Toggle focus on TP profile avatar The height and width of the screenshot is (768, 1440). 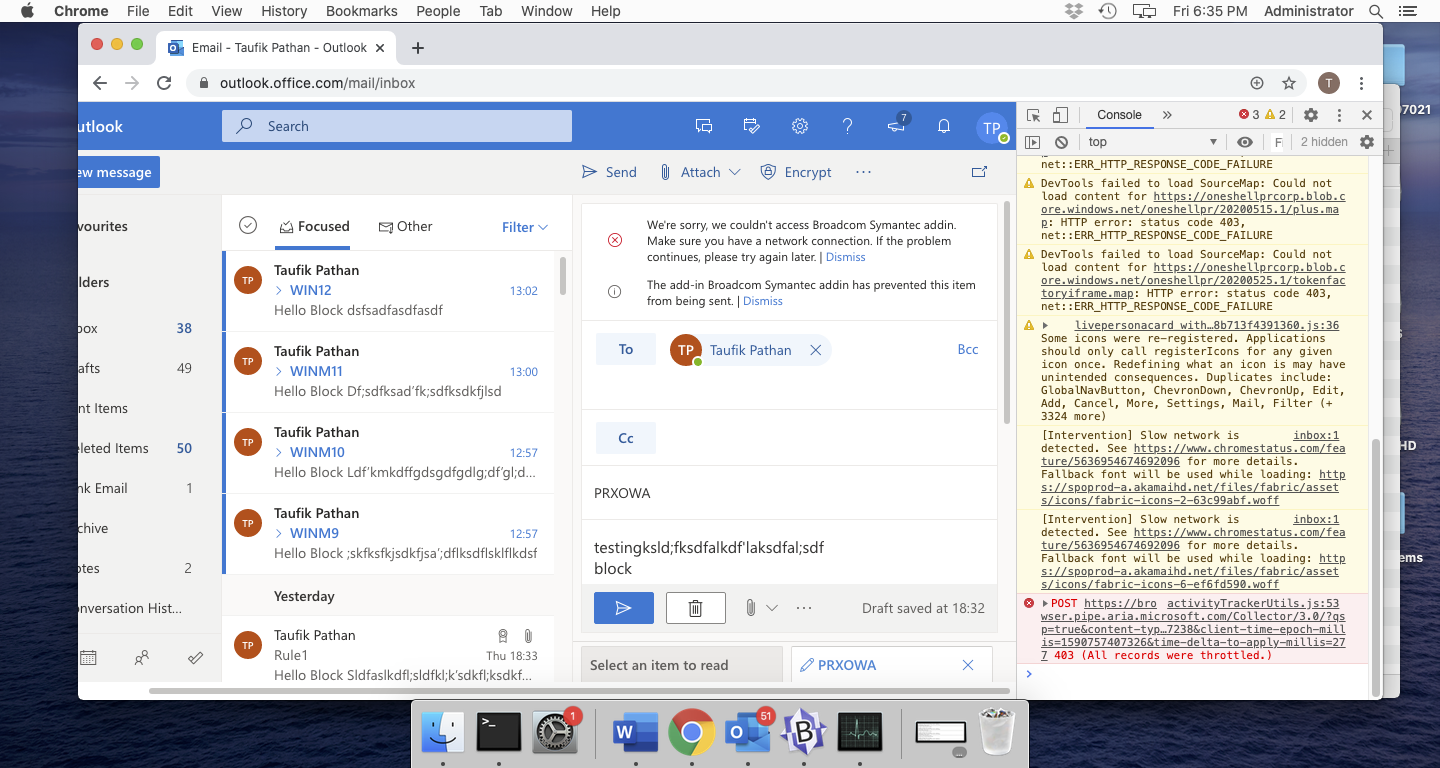click(990, 127)
